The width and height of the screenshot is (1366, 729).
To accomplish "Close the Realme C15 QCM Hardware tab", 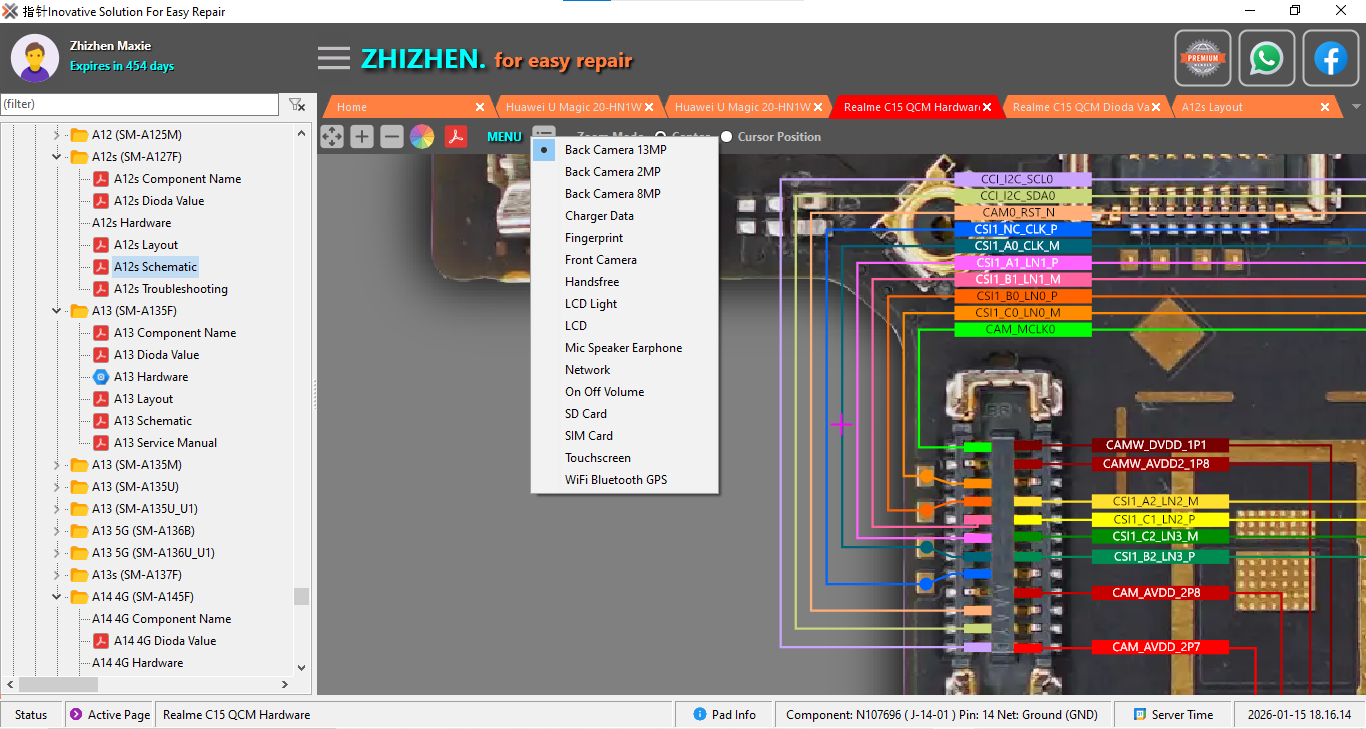I will point(988,107).
